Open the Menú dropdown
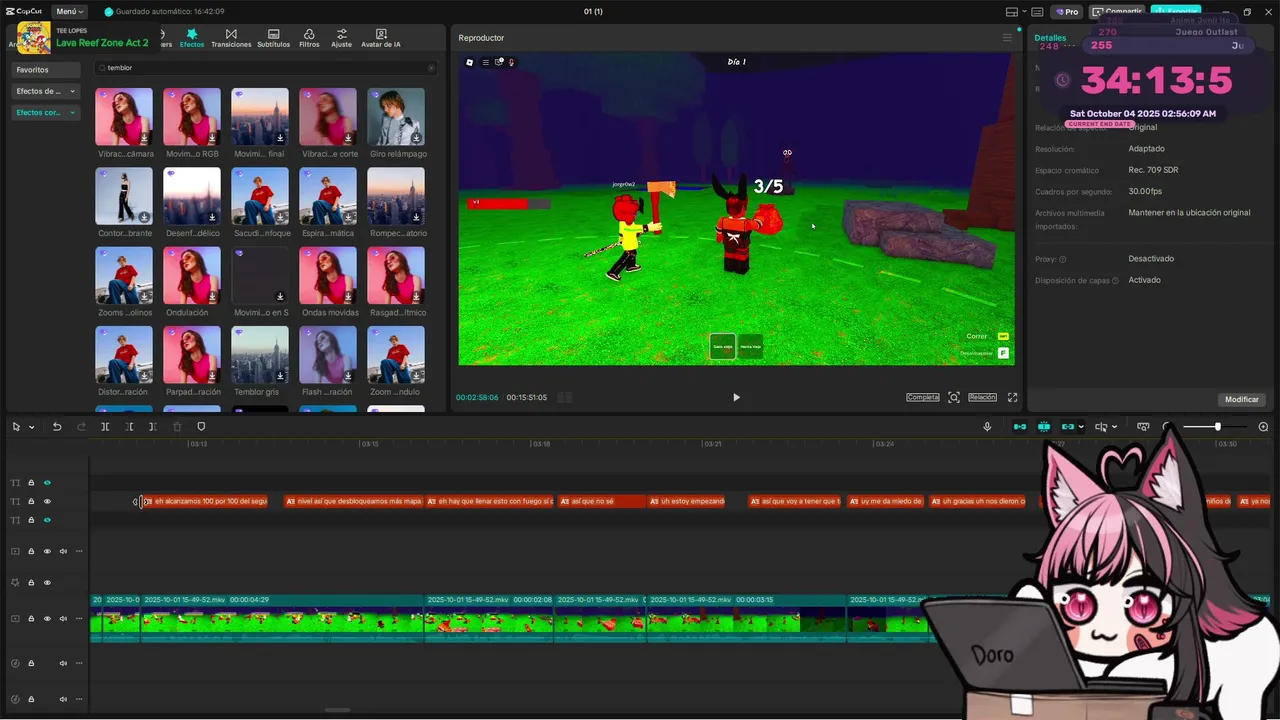 (x=69, y=12)
